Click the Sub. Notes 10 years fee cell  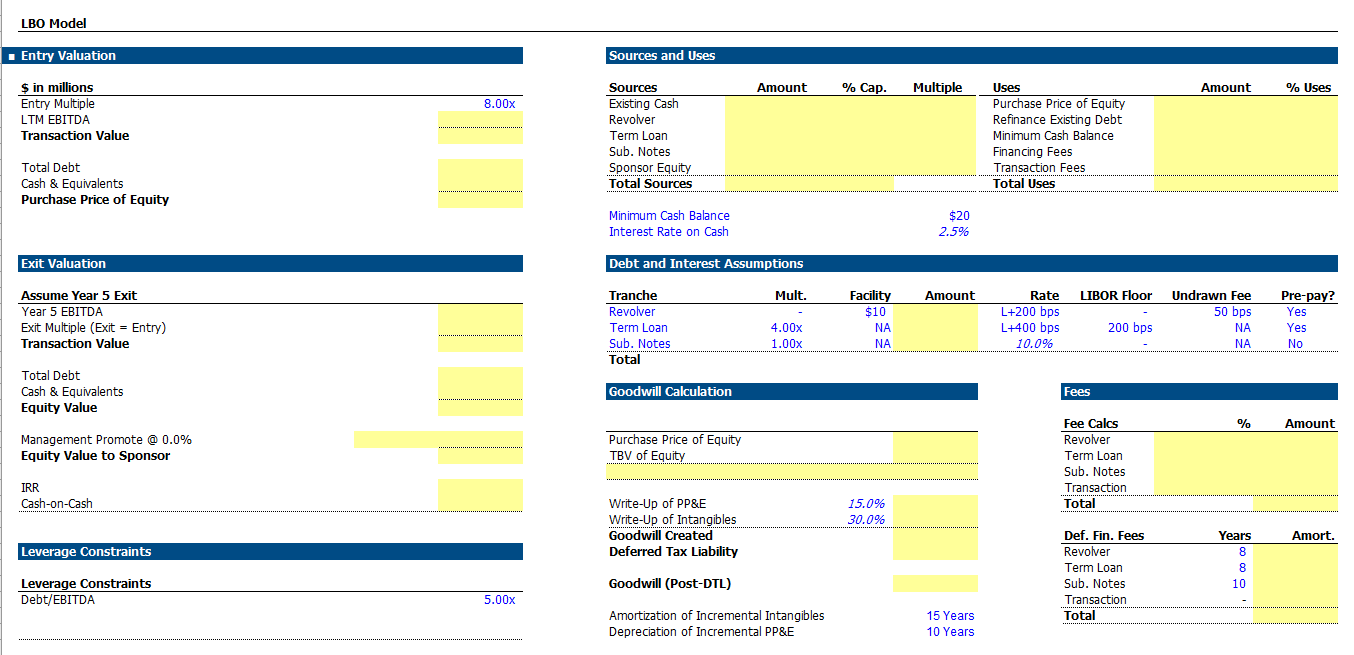1238,584
